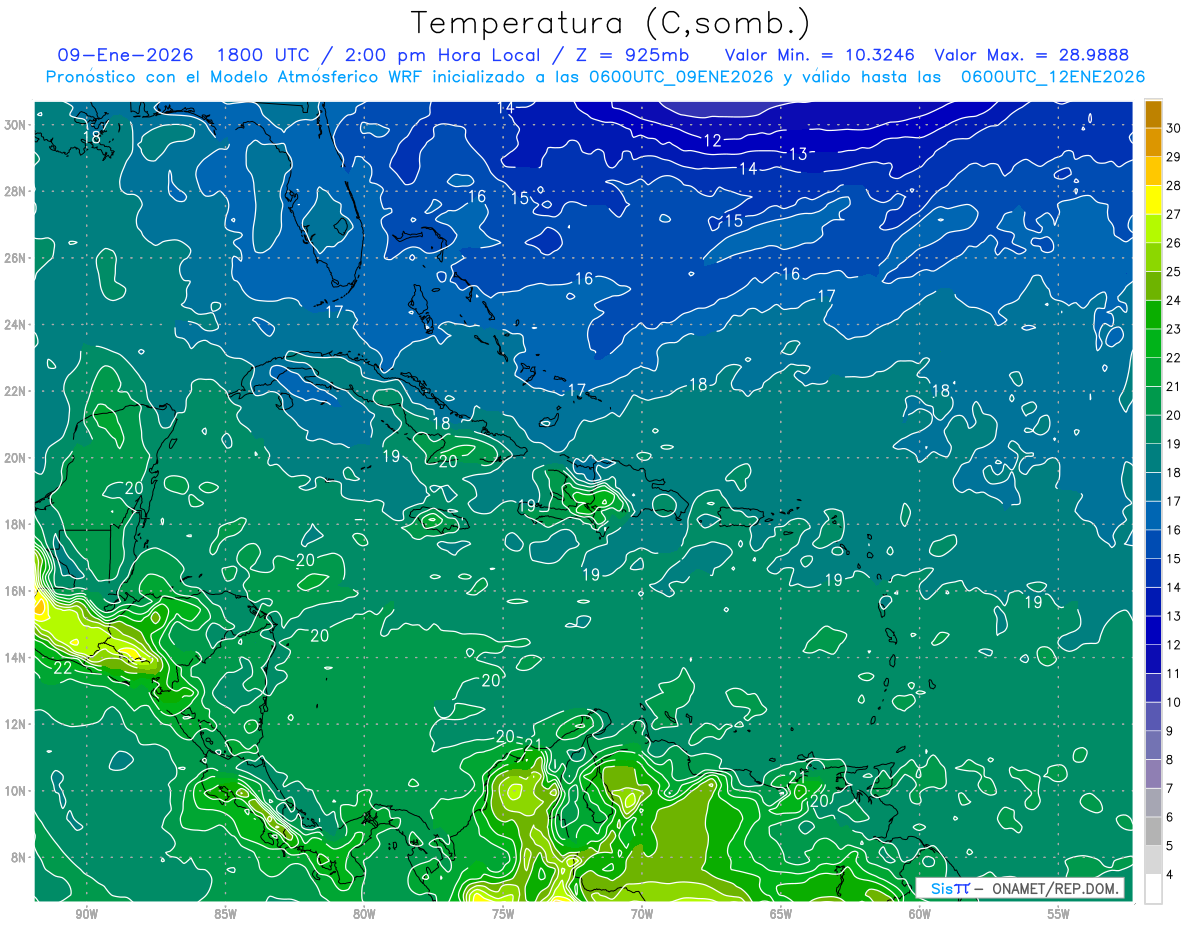Image resolution: width=1200 pixels, height=927 pixels.
Task: Click the color scale label 25
Action: point(1174,272)
